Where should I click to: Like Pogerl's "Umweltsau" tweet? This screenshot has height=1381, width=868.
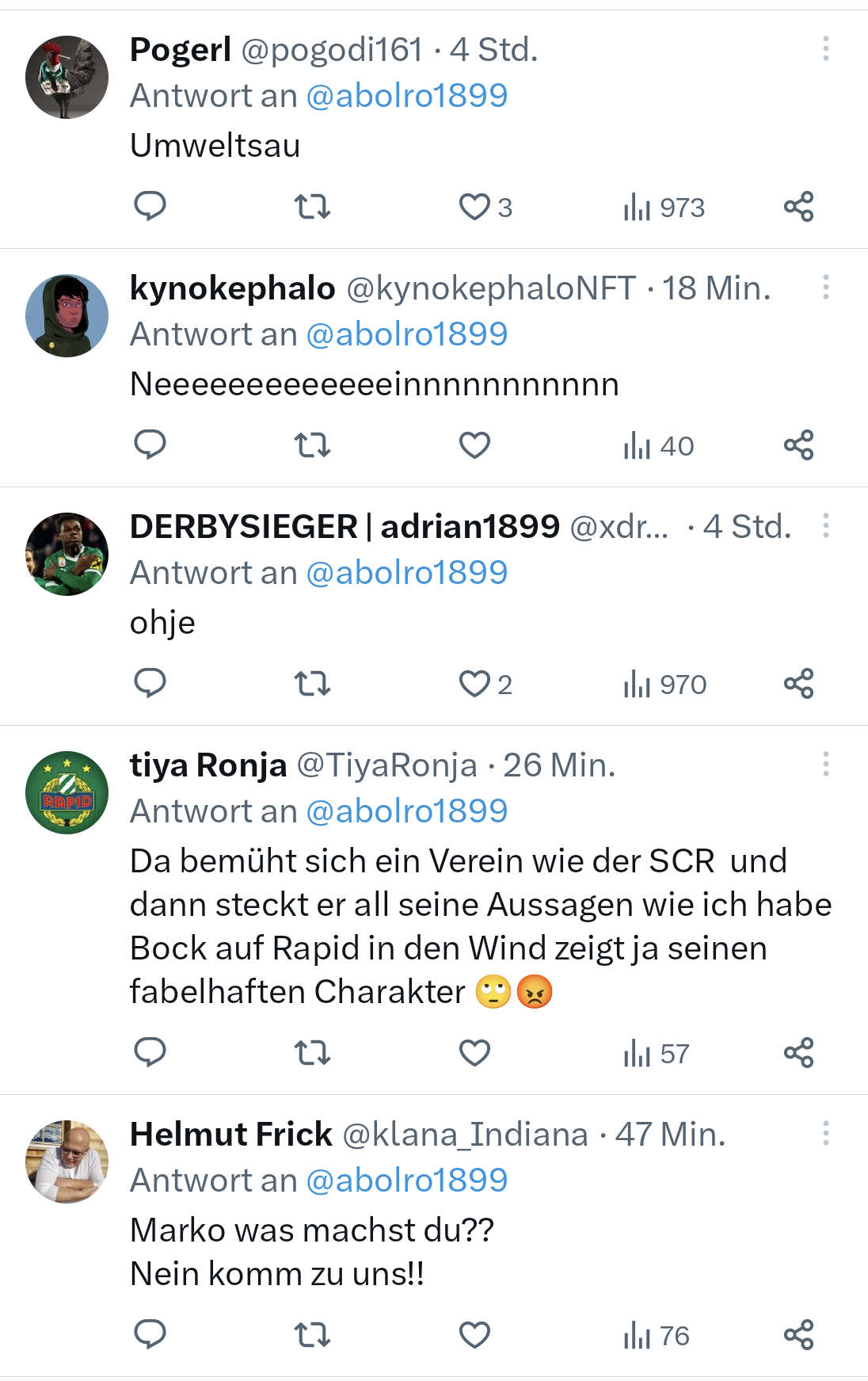(x=475, y=207)
